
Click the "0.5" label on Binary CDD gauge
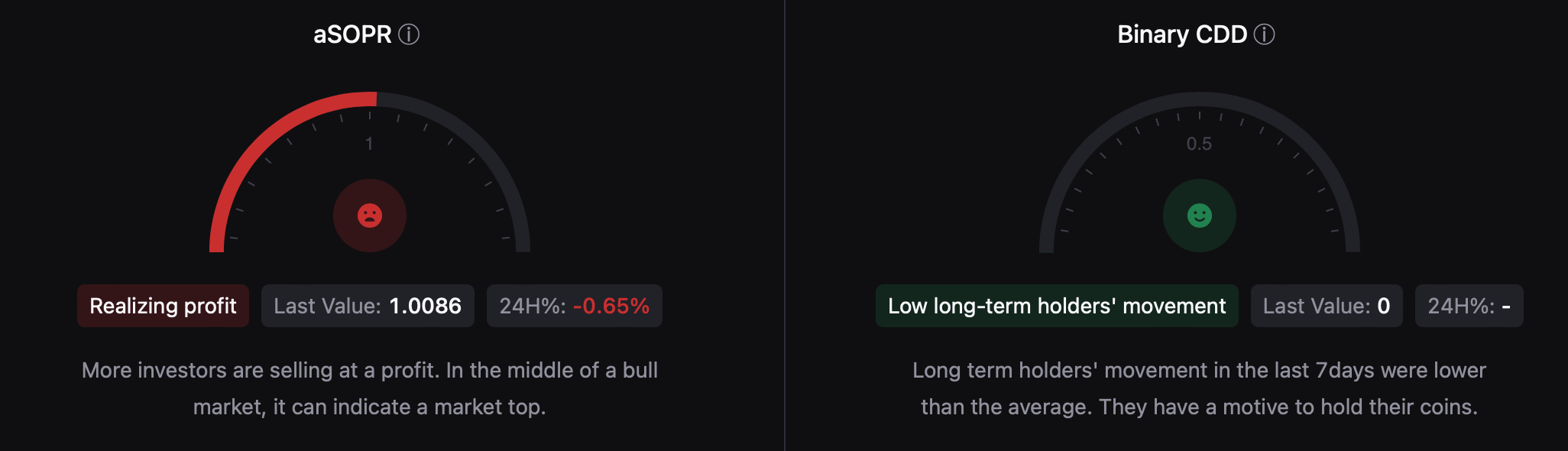[1199, 144]
